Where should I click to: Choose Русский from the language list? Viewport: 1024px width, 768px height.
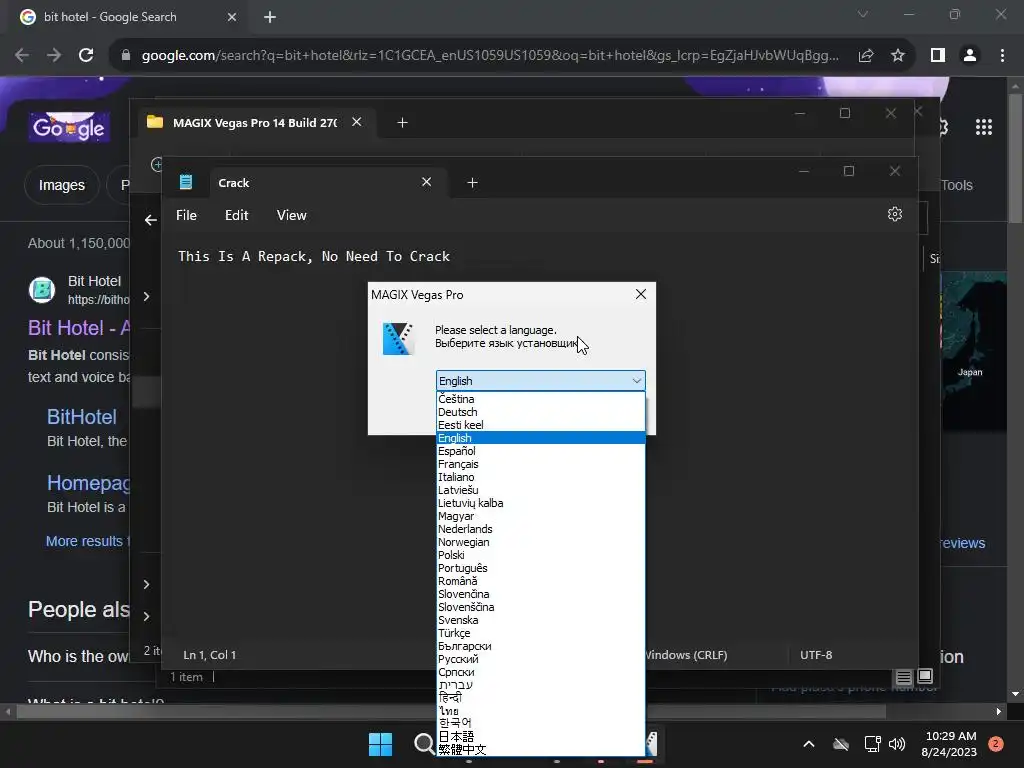(x=541, y=659)
